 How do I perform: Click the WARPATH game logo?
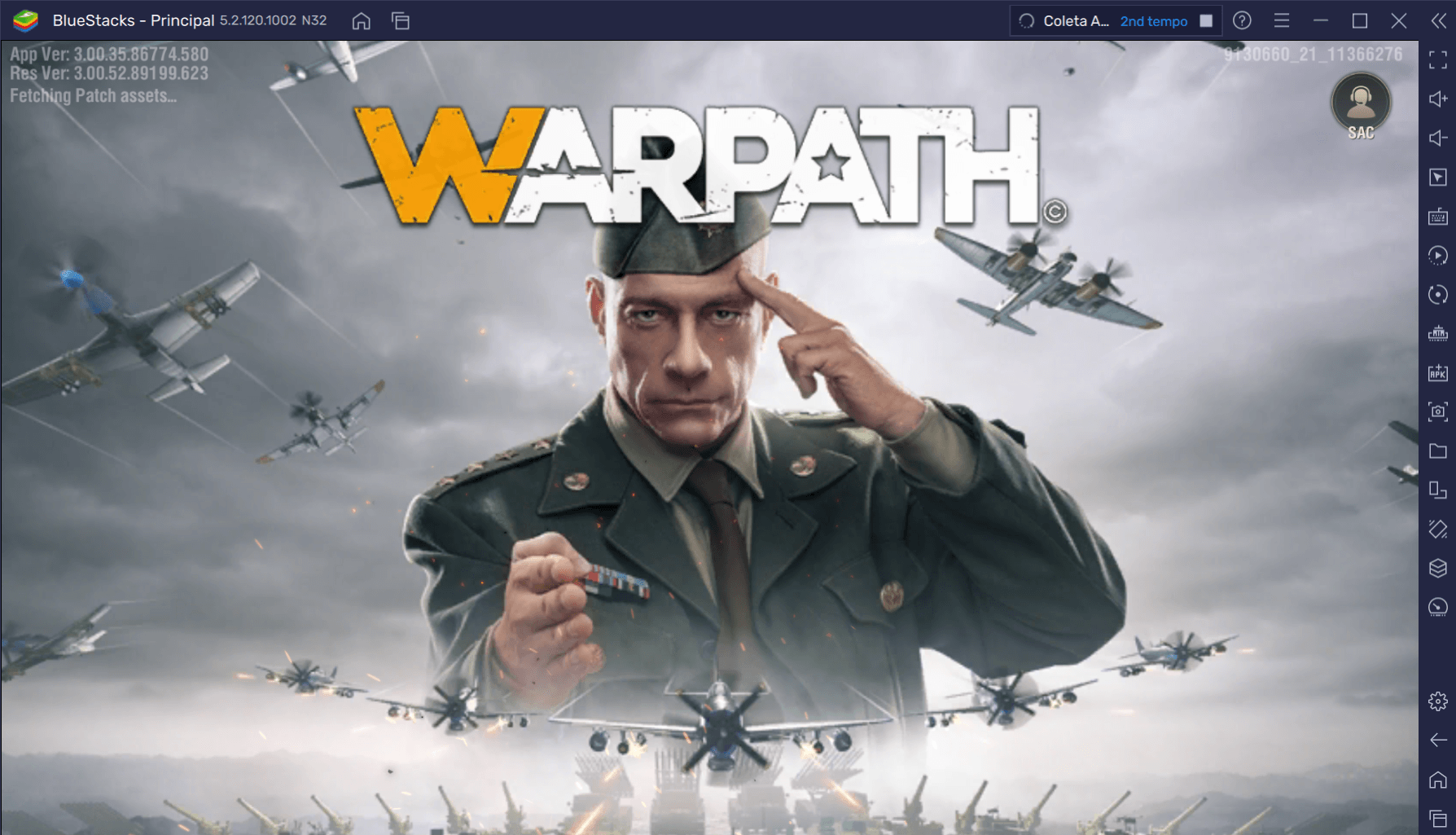click(x=710, y=165)
